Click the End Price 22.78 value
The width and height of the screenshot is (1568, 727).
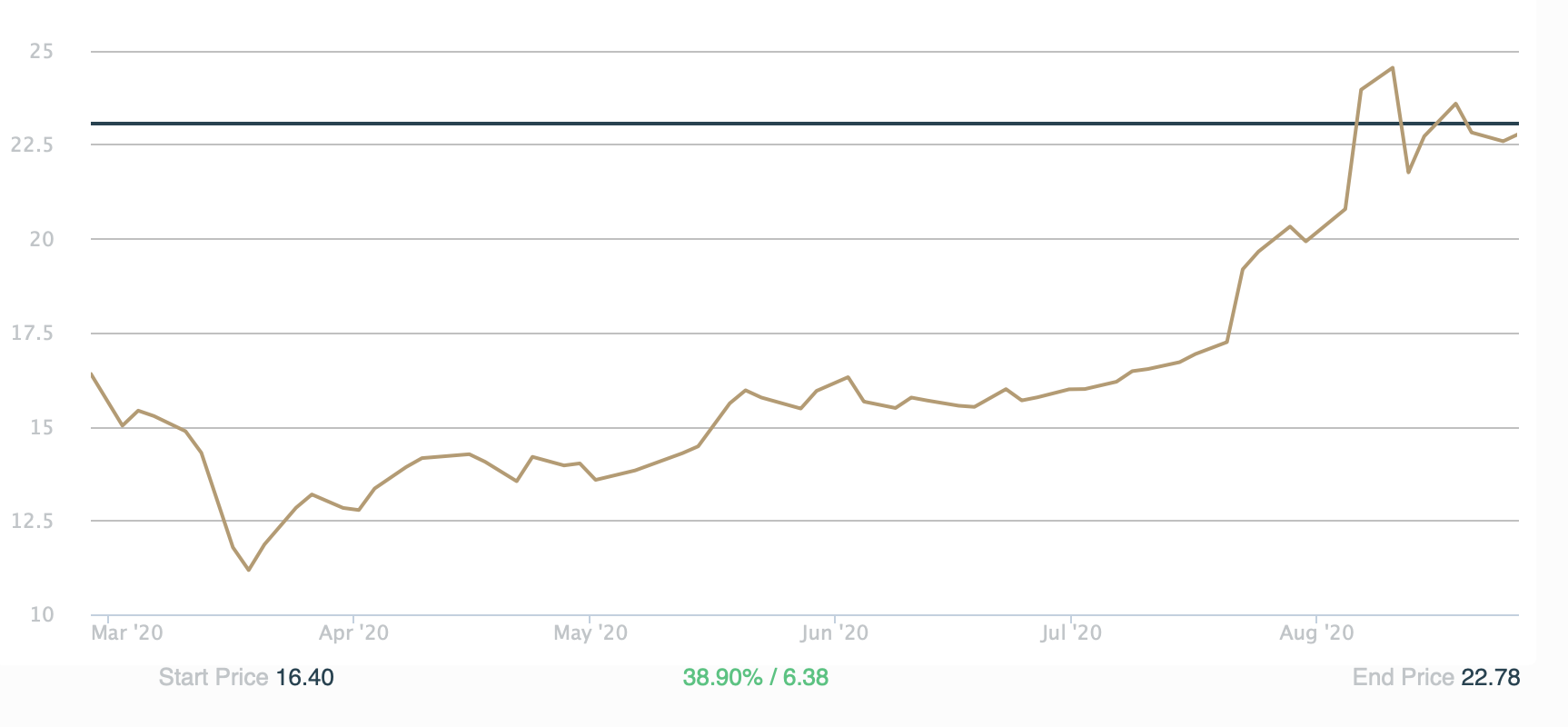pyautogui.click(x=1490, y=678)
